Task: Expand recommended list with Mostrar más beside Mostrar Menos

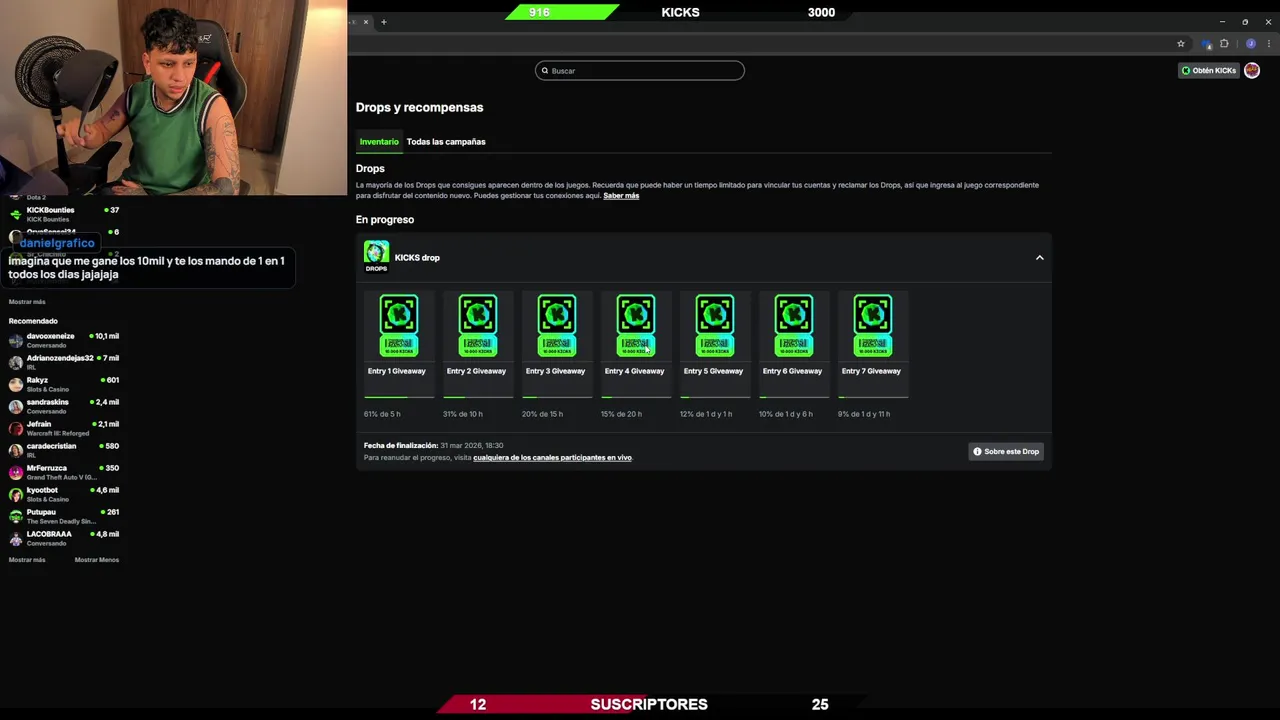Action: coord(27,560)
